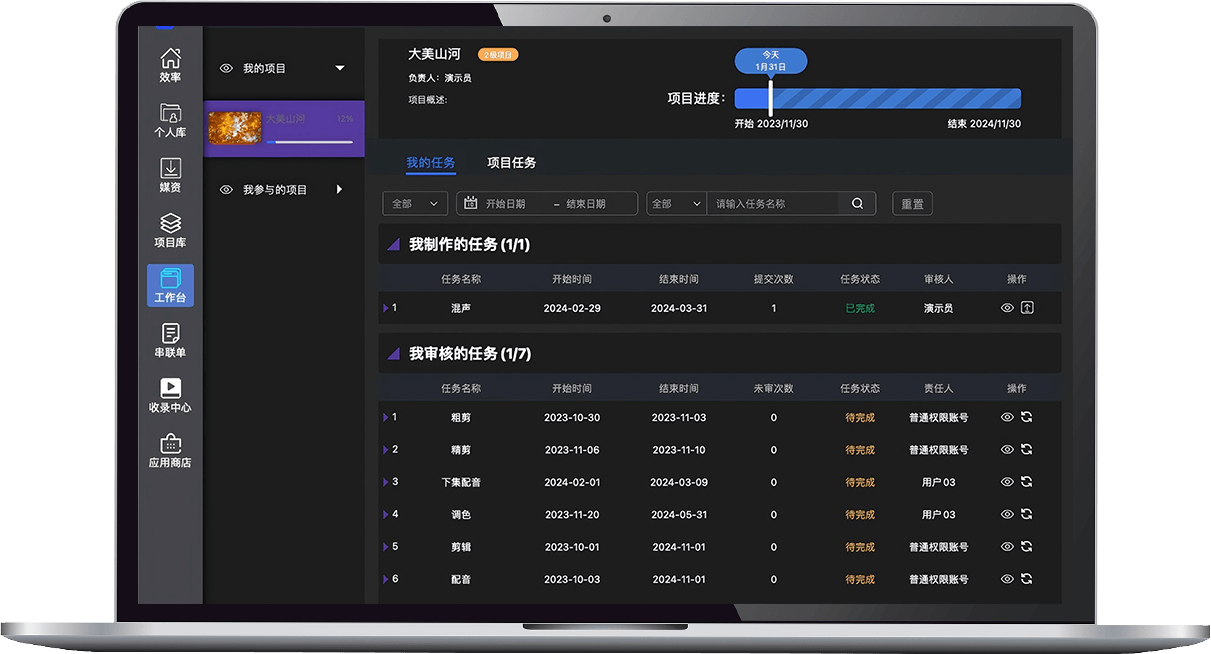Click the 结束日期 end date field
This screenshot has height=654, width=1211.
point(586,204)
